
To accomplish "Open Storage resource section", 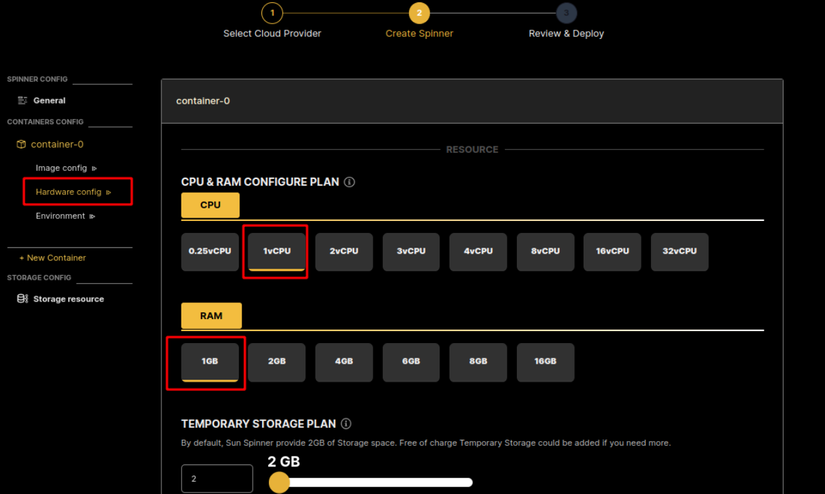I will [68, 299].
